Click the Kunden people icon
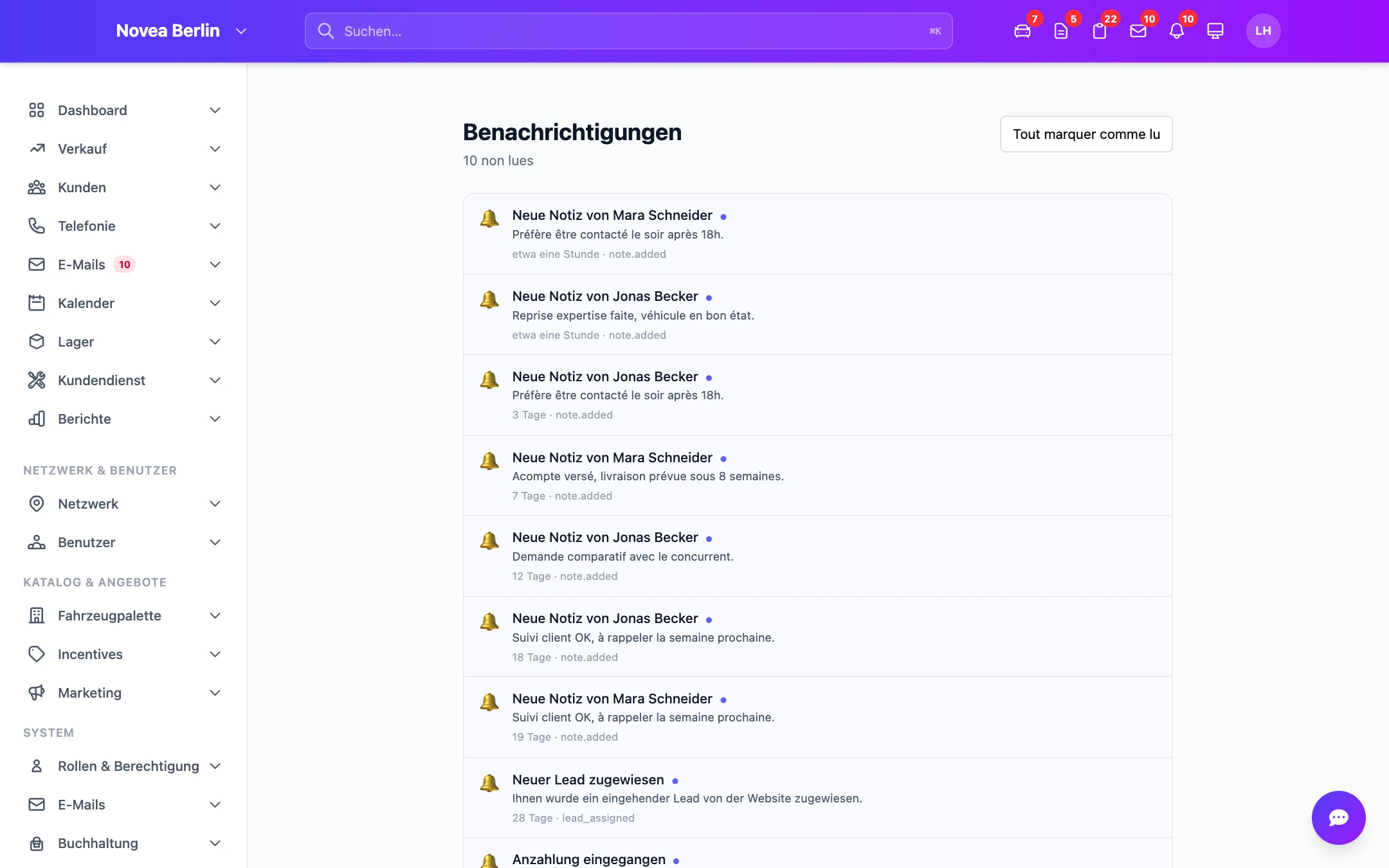 (37, 188)
